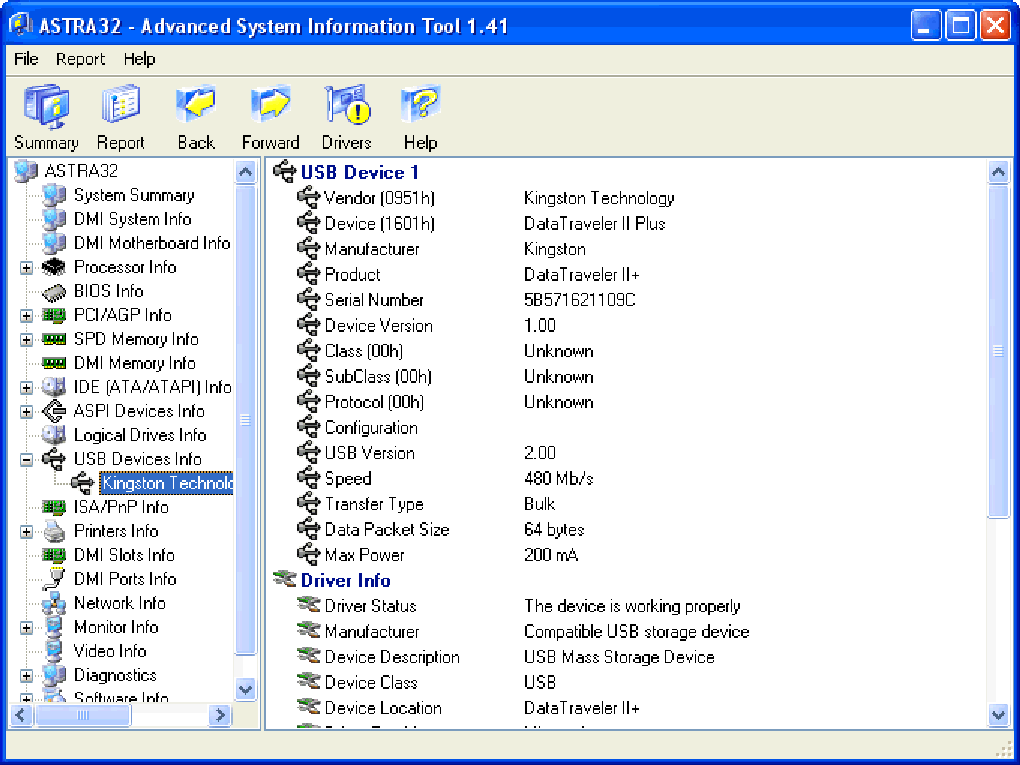Expand the Processor Info node
Screen dimensions: 1020x765
[x=26, y=268]
